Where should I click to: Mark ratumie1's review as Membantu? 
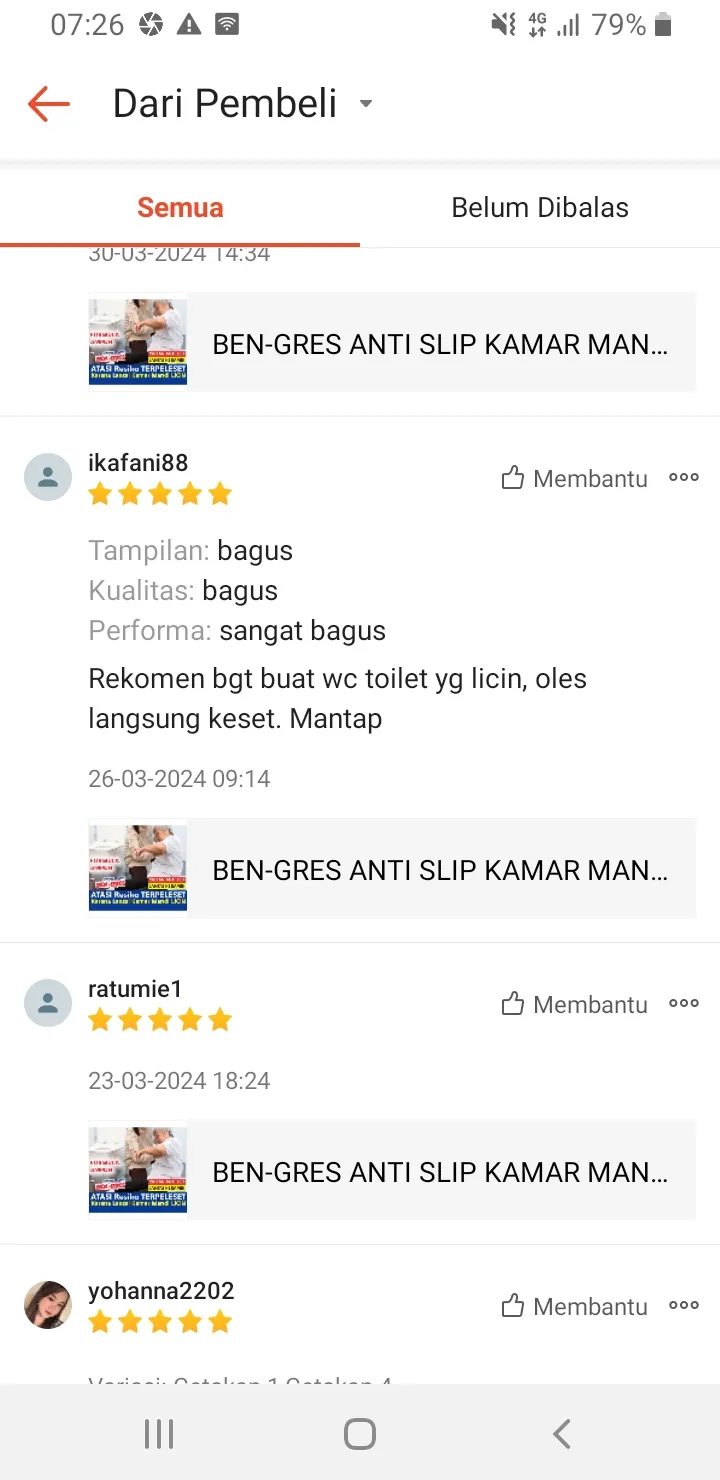pos(575,1005)
